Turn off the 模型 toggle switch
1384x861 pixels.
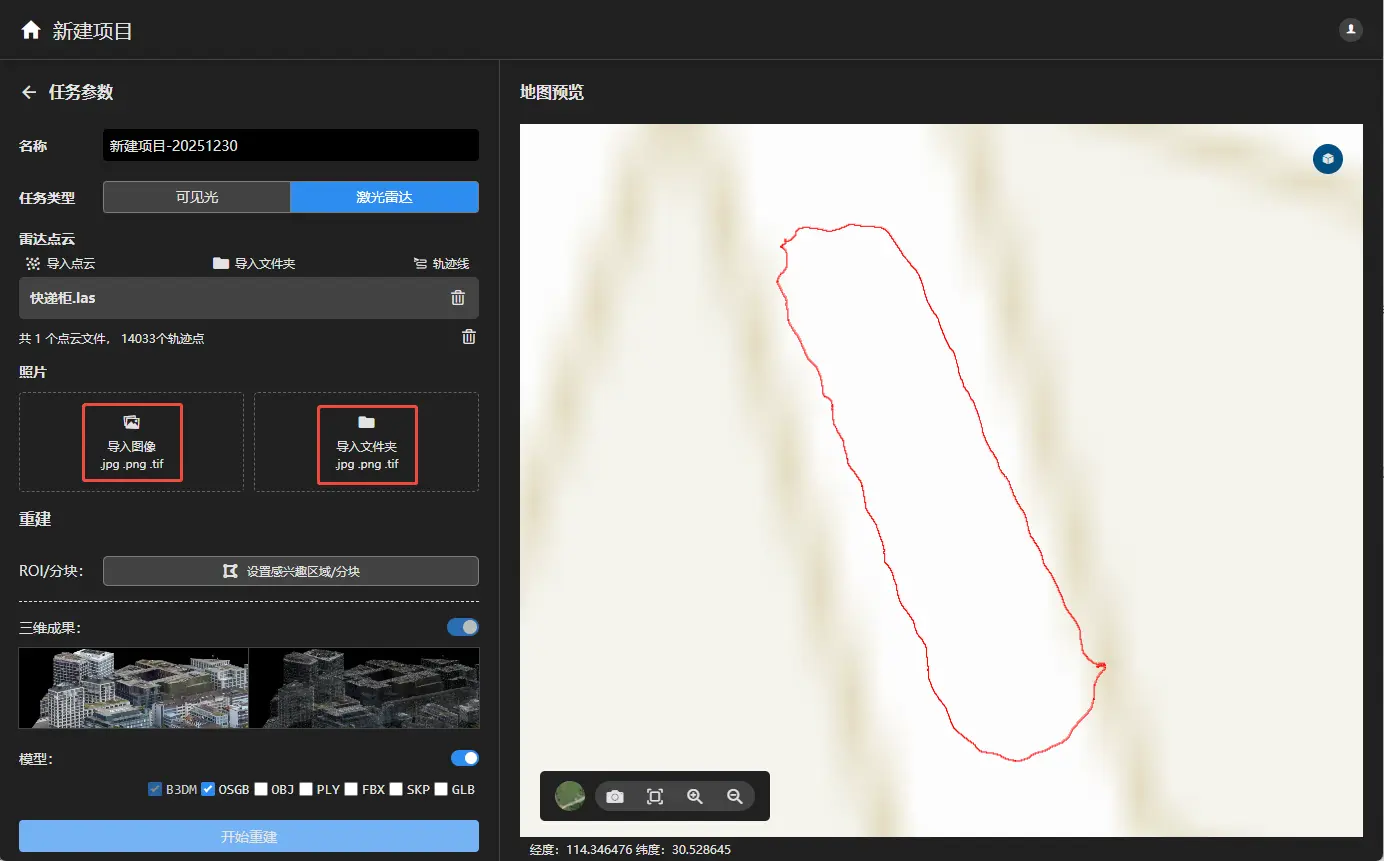point(465,758)
